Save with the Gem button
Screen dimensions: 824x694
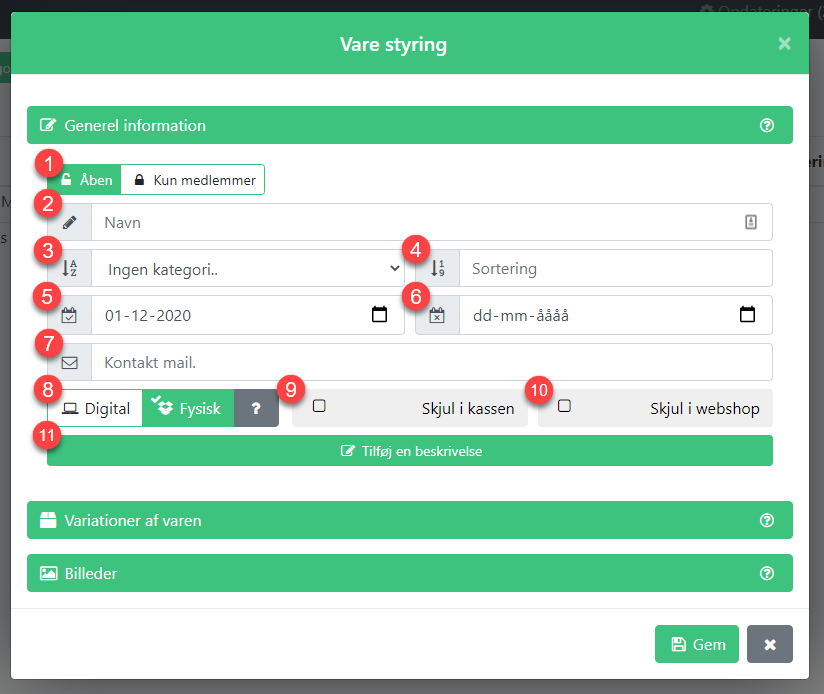pyautogui.click(x=697, y=644)
